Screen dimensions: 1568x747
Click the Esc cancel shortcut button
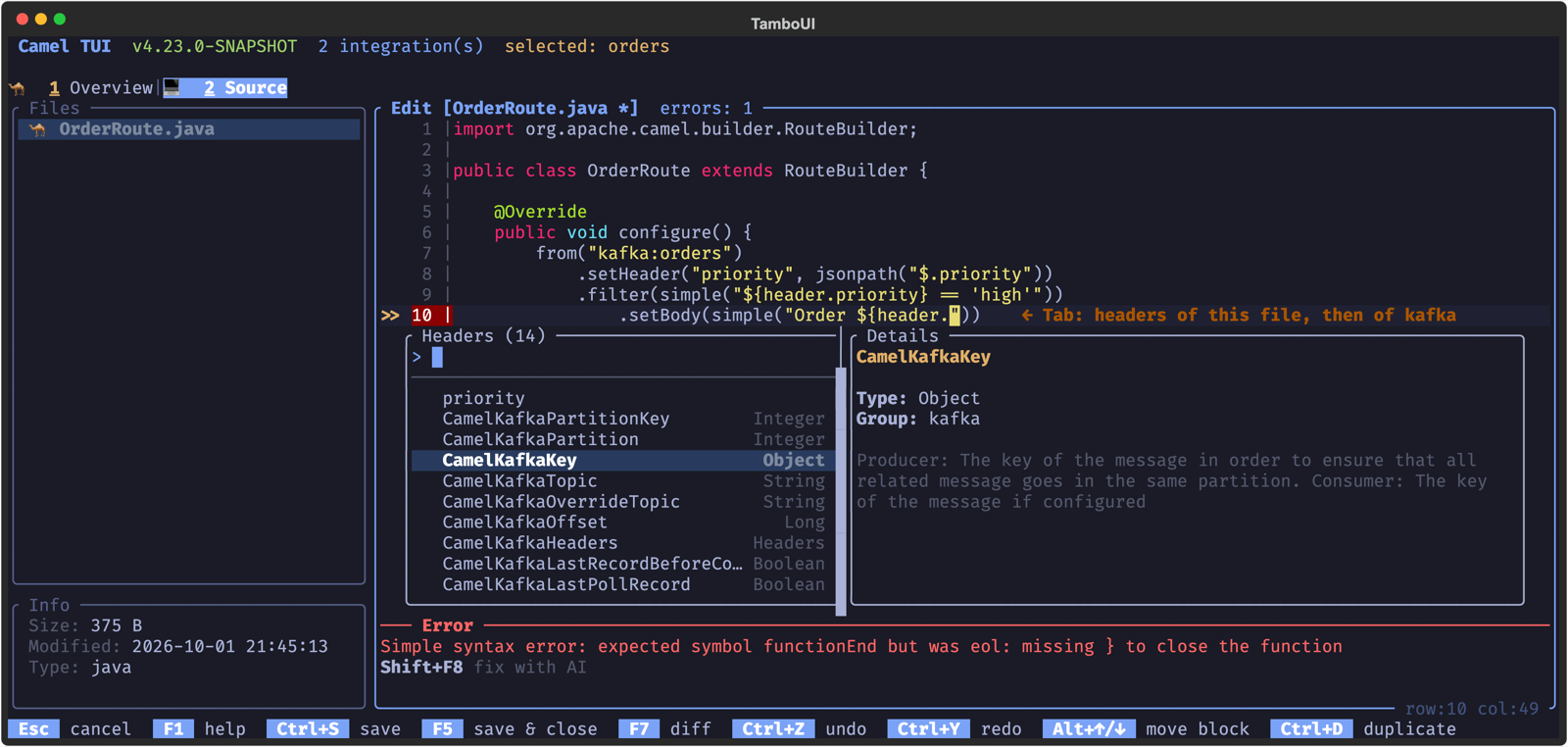coord(70,729)
